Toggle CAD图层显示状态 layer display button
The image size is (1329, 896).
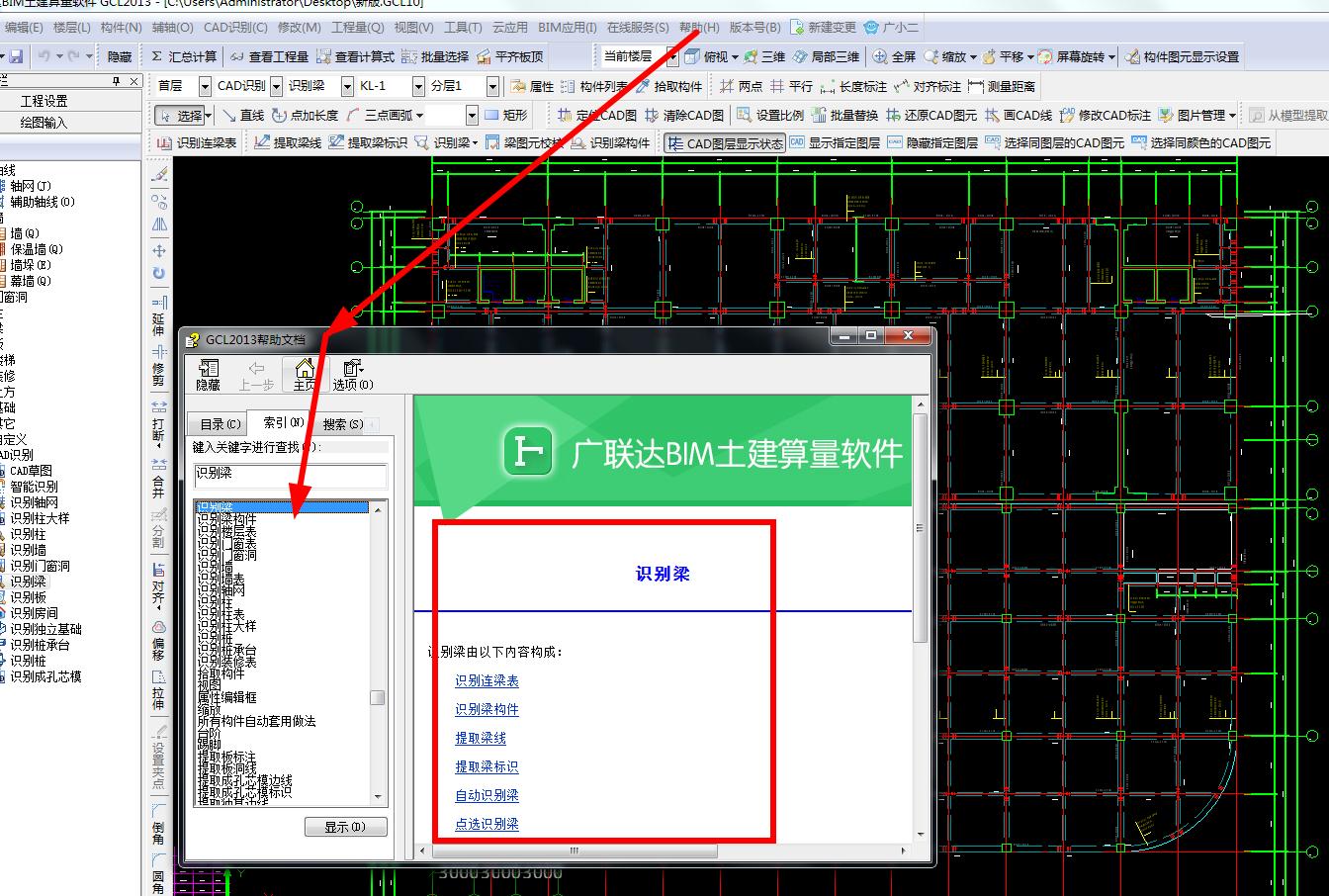[x=725, y=142]
